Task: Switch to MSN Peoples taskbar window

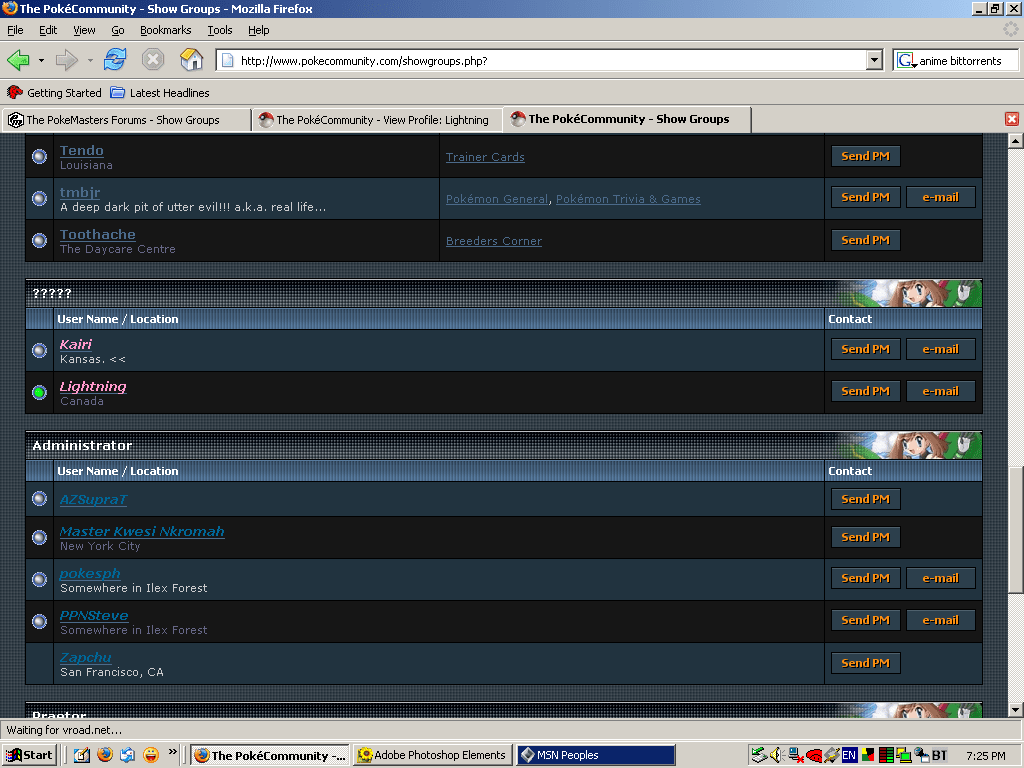Action: point(596,755)
